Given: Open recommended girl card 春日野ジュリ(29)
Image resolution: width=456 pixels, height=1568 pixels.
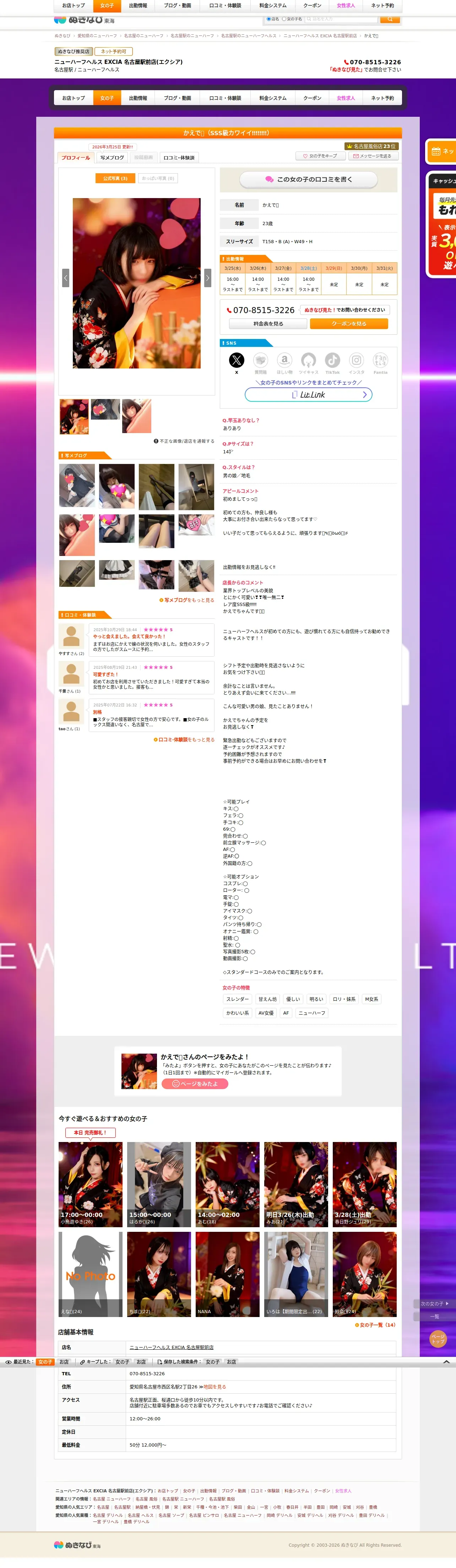Looking at the screenshot, I should point(365,1184).
